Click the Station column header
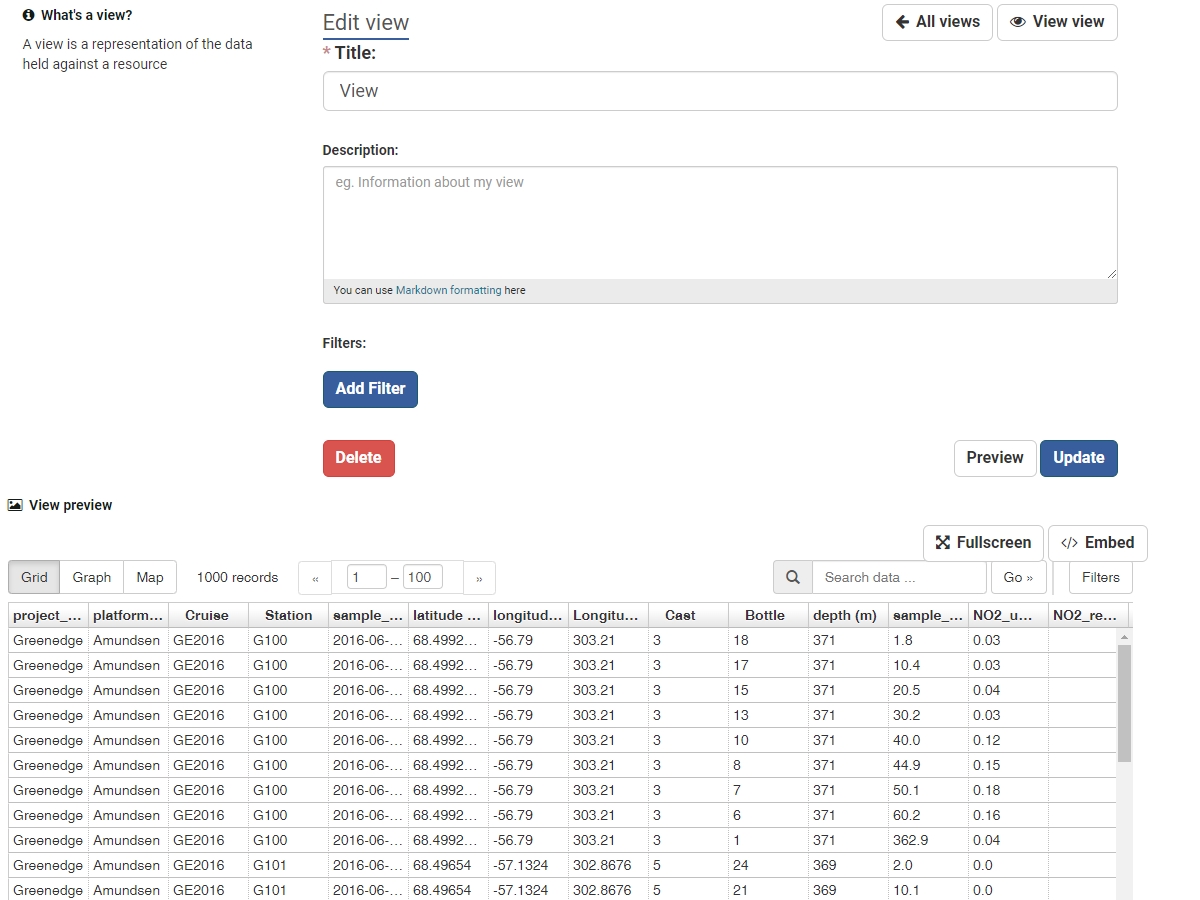The width and height of the screenshot is (1200, 900). [x=288, y=615]
